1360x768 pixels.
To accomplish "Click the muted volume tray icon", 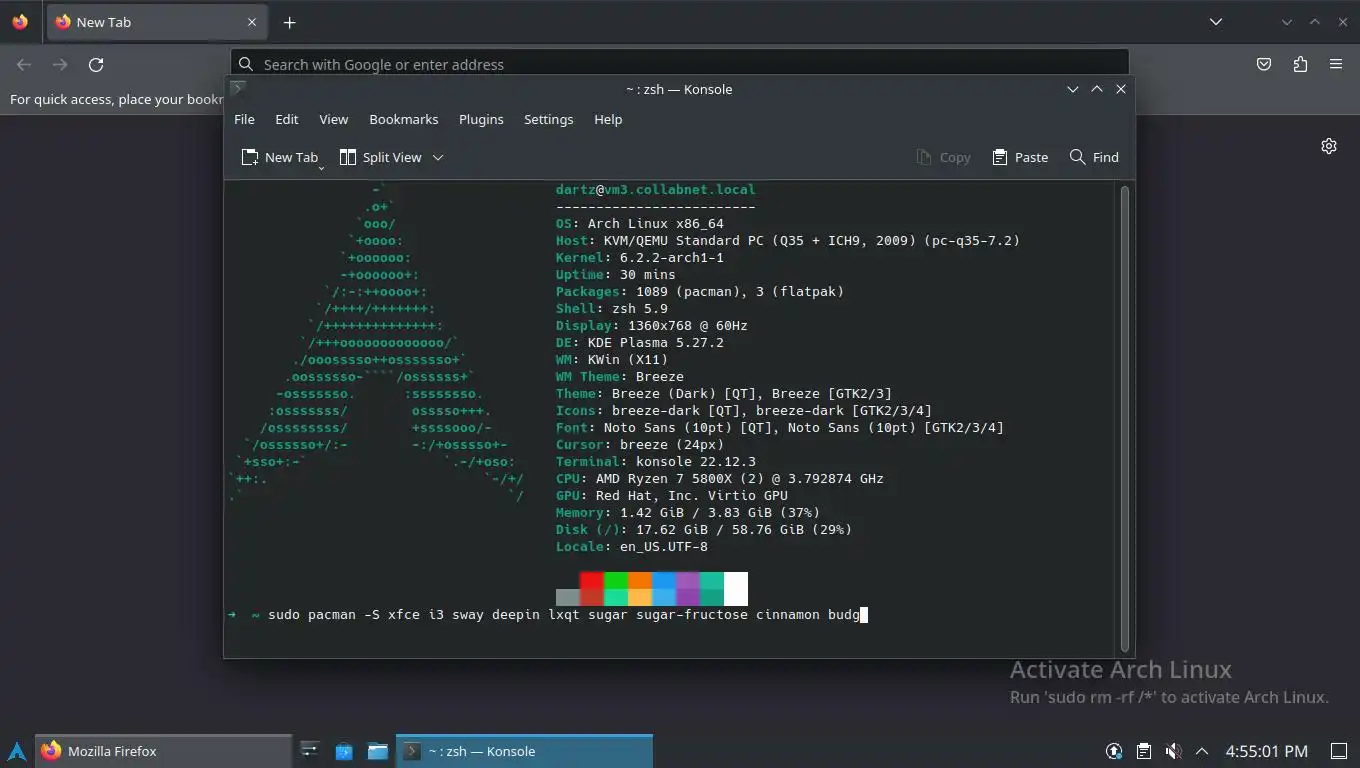I will pos(1174,751).
